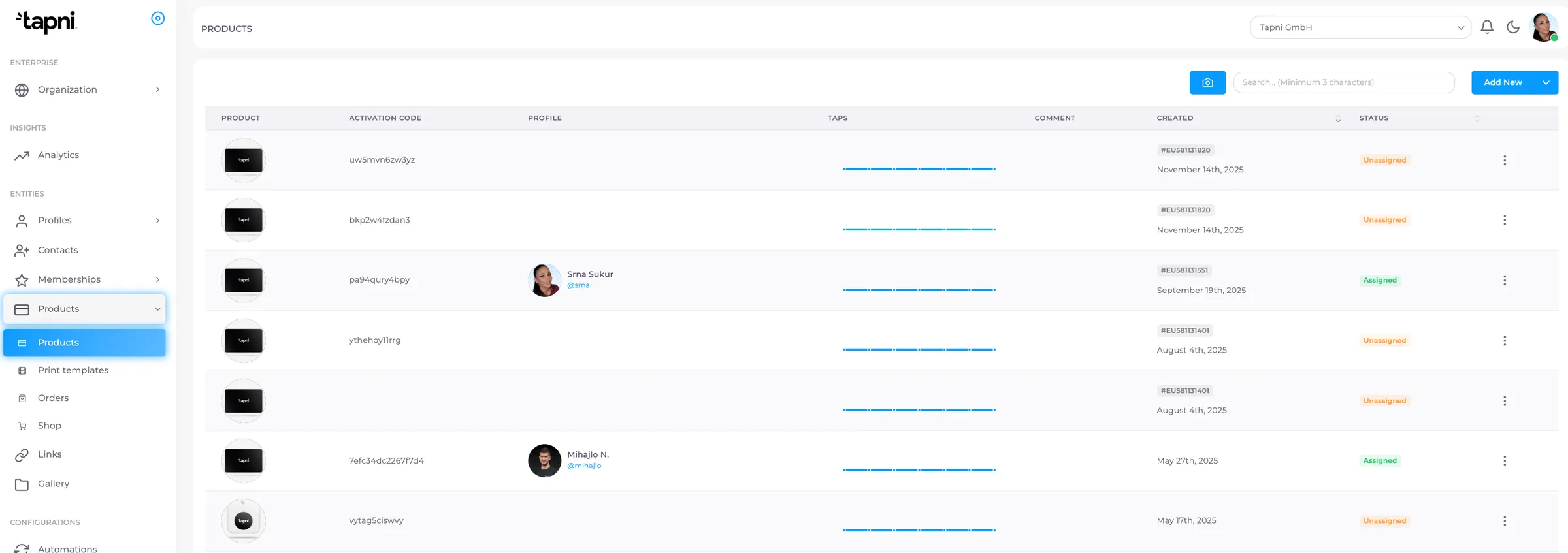Expand the Memberships menu
This screenshot has height=553, width=1568.
point(84,279)
